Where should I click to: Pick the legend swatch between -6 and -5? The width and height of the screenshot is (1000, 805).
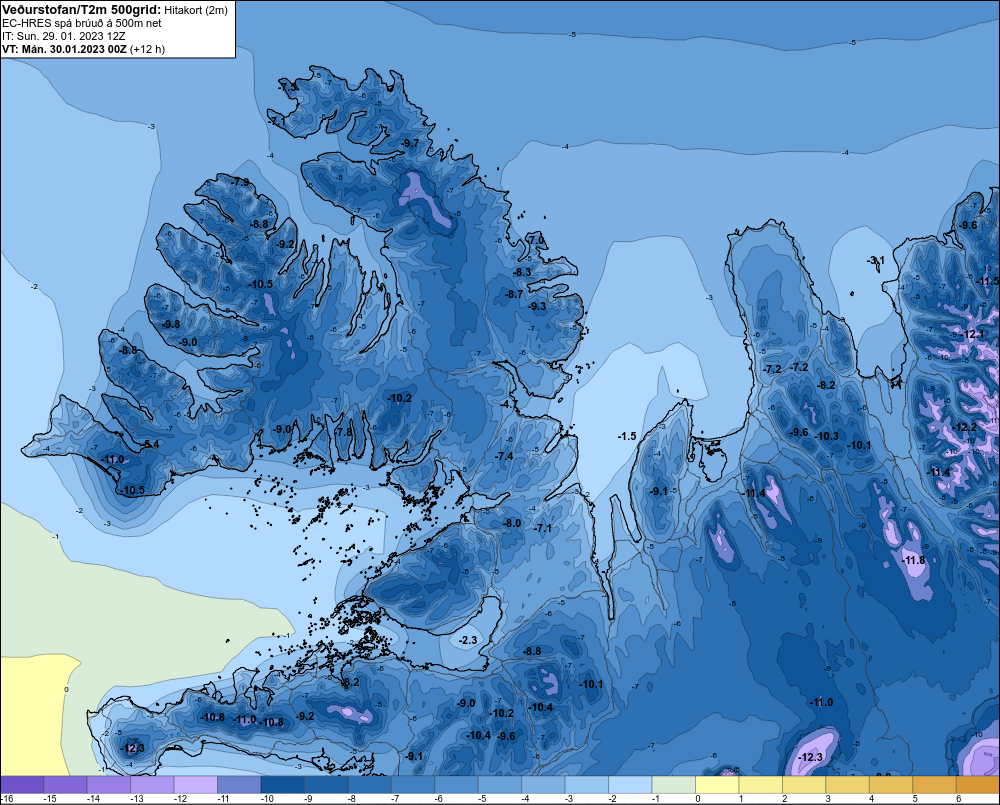[x=456, y=785]
